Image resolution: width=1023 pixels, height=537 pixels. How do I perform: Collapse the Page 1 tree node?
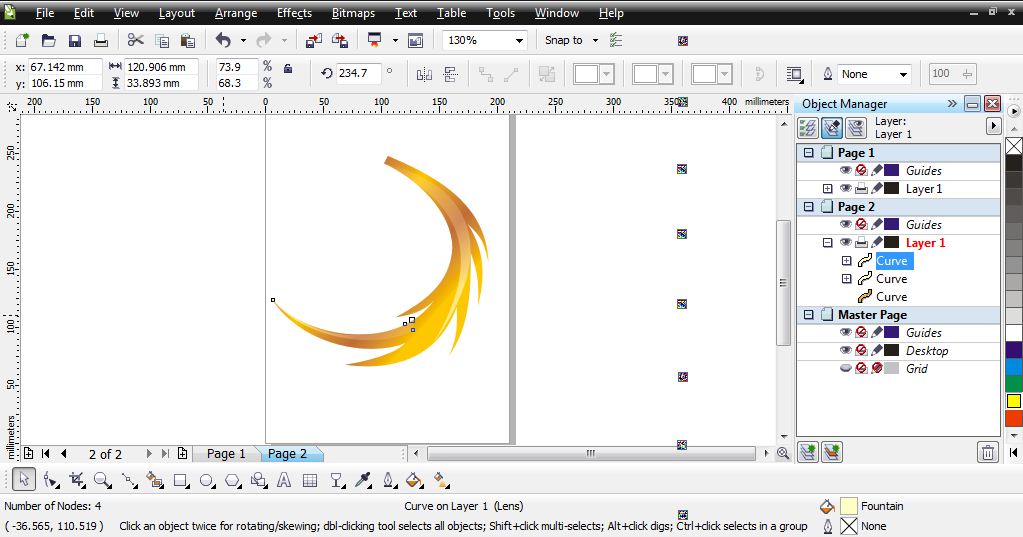(808, 153)
